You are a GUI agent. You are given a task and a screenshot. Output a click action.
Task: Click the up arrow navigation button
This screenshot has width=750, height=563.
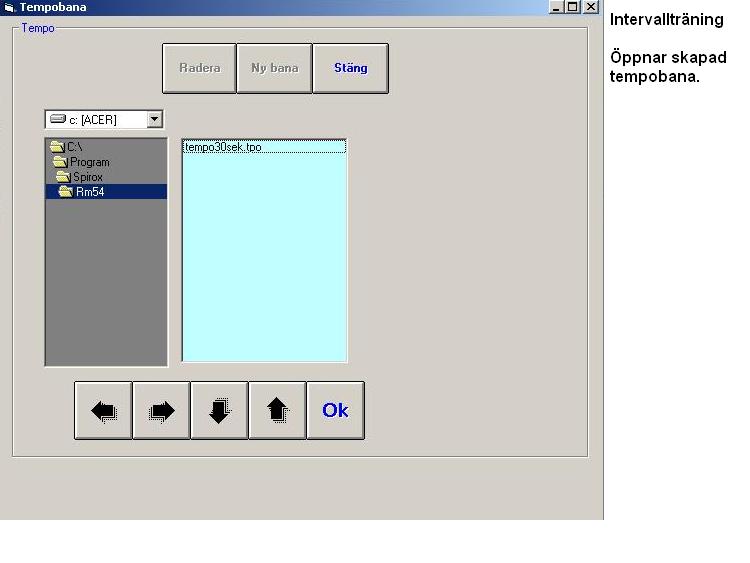[277, 410]
